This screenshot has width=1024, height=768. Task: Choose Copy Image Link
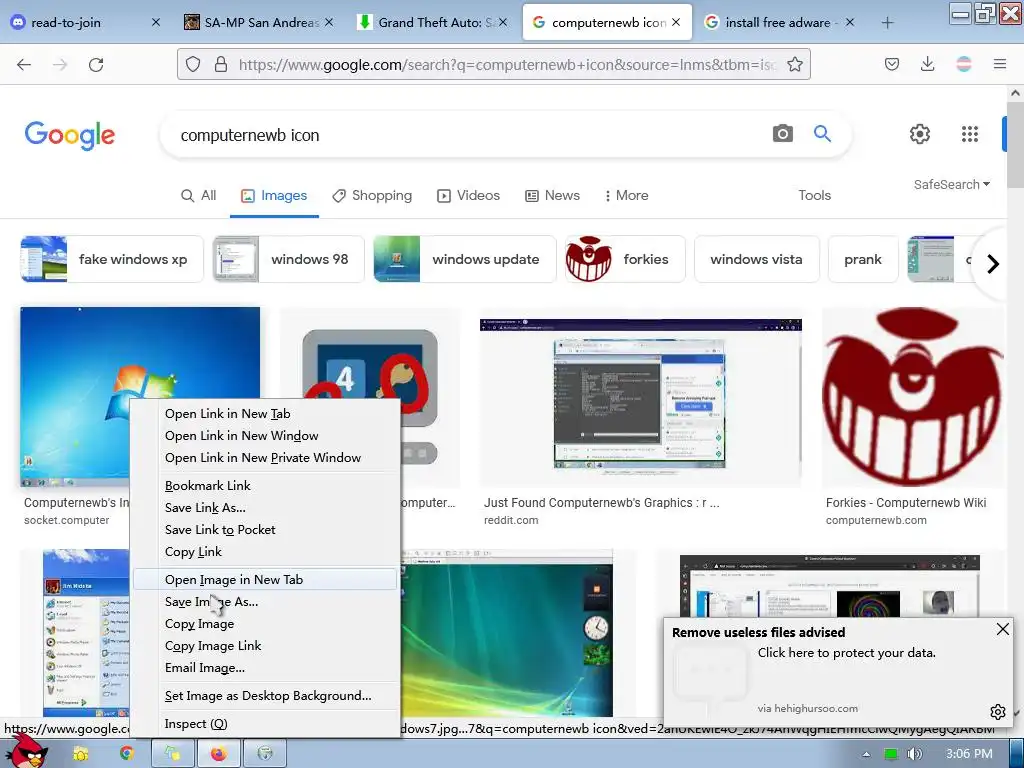click(x=265, y=646)
